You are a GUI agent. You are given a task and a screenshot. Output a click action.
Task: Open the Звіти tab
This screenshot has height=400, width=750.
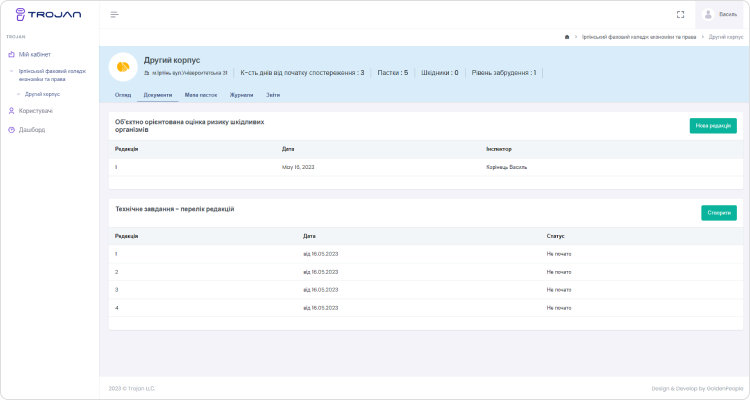[273, 94]
